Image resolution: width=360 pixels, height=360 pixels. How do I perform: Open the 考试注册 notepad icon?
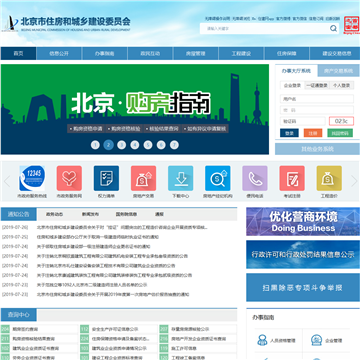pyautogui.click(x=292, y=178)
